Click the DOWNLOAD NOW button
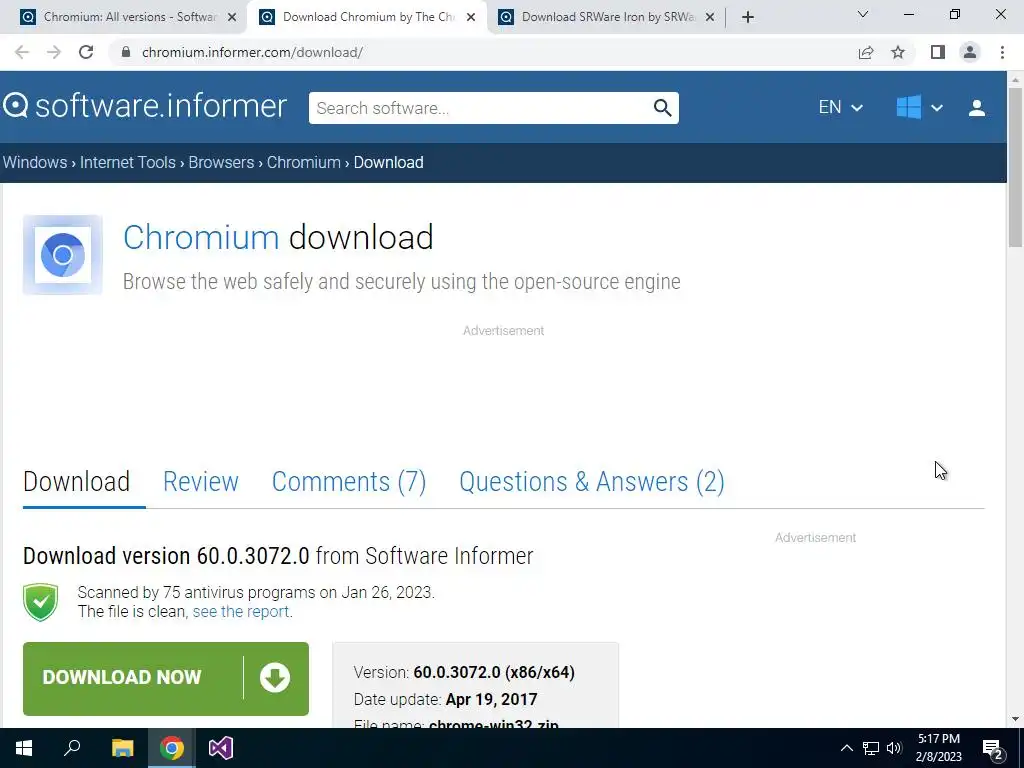 tap(166, 679)
